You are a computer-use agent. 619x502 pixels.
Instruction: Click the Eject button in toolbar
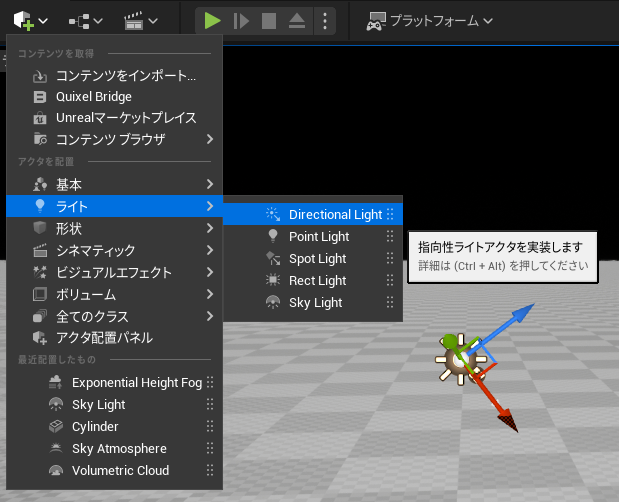point(297,20)
